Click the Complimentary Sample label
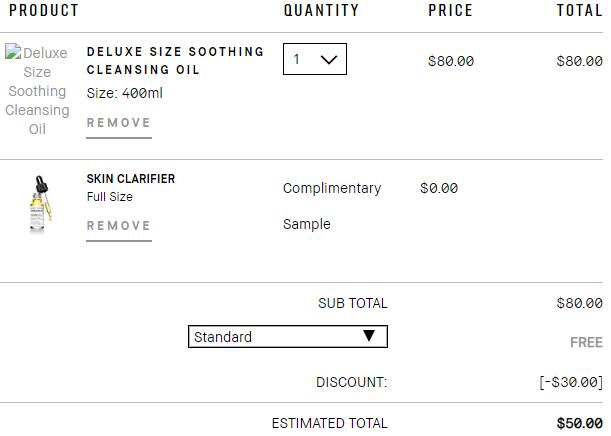This screenshot has height=436, width=611. (x=331, y=205)
